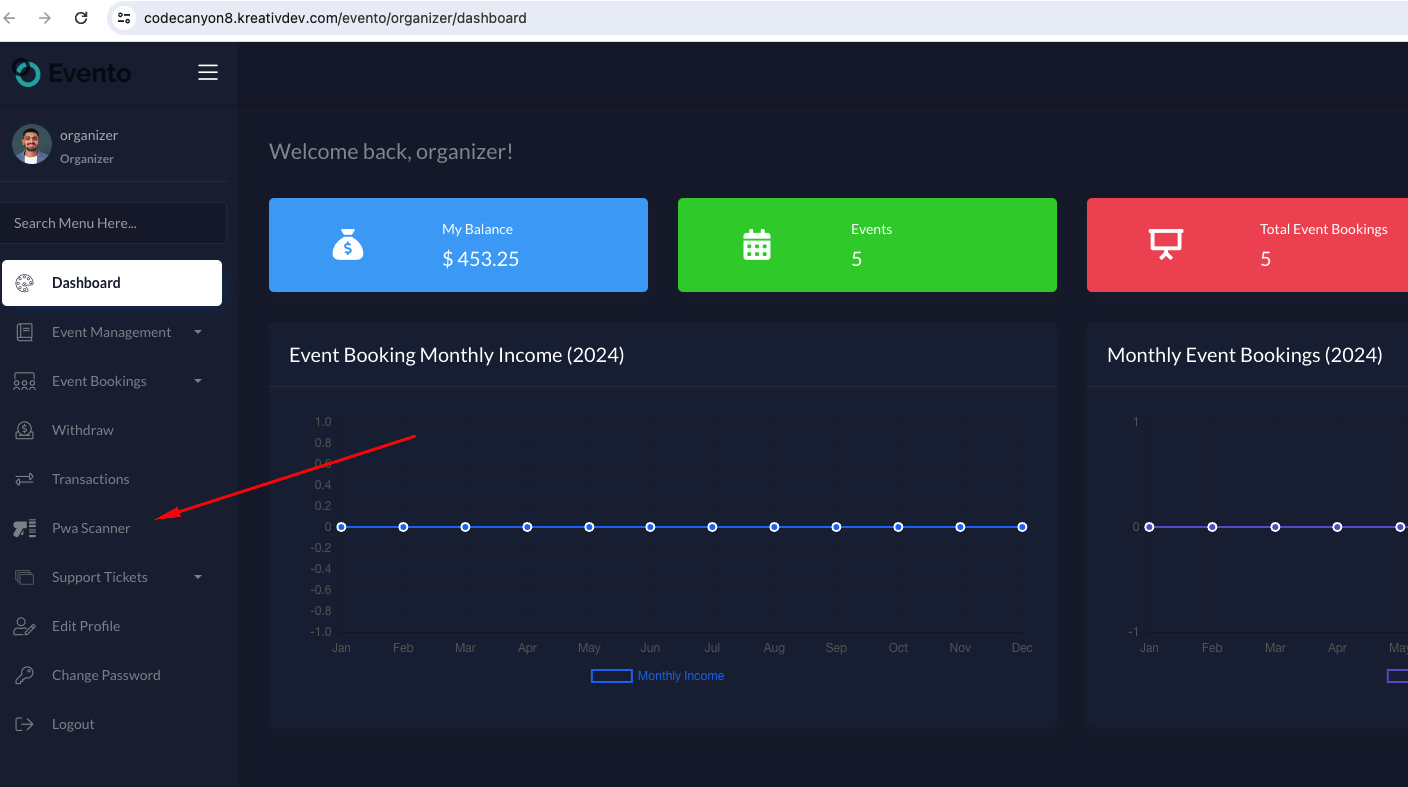1408x787 pixels.
Task: Open the Dashboard menu item
Action: (112, 283)
